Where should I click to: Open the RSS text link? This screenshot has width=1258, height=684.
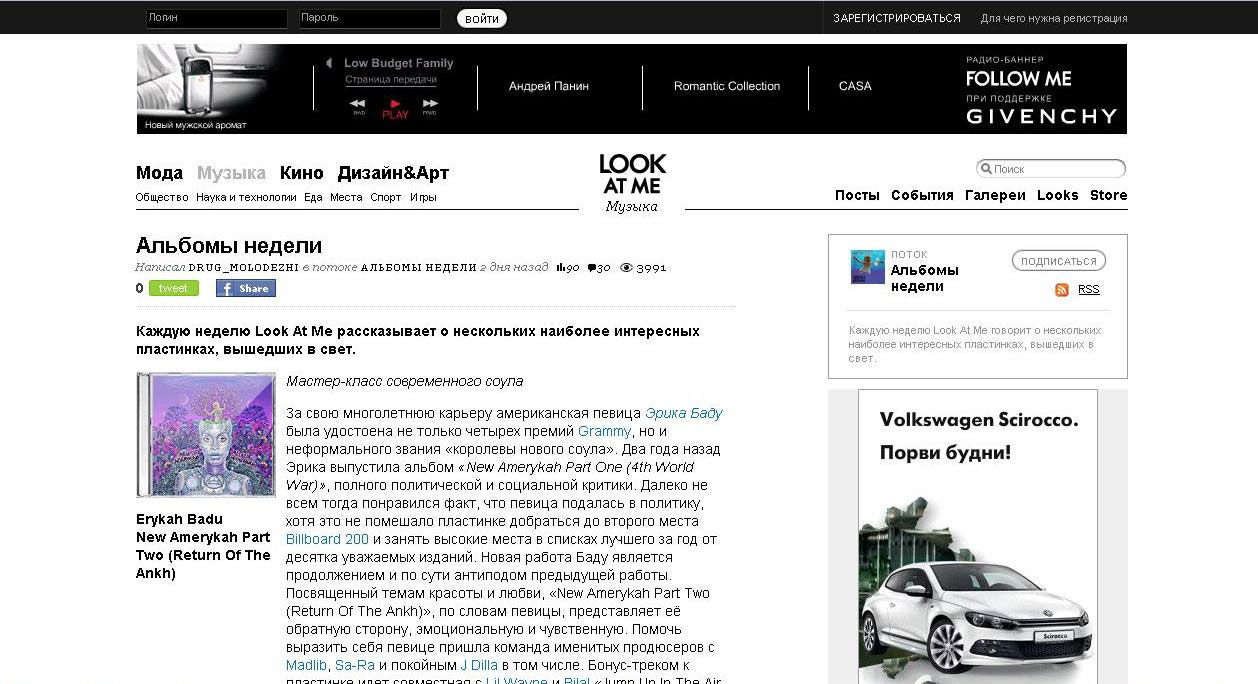coord(1088,290)
